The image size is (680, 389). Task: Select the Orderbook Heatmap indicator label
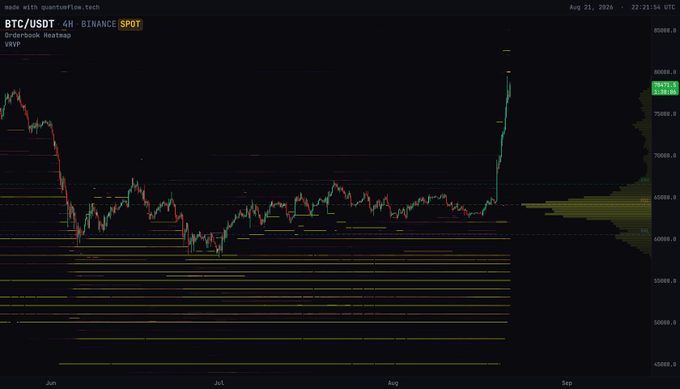38,36
